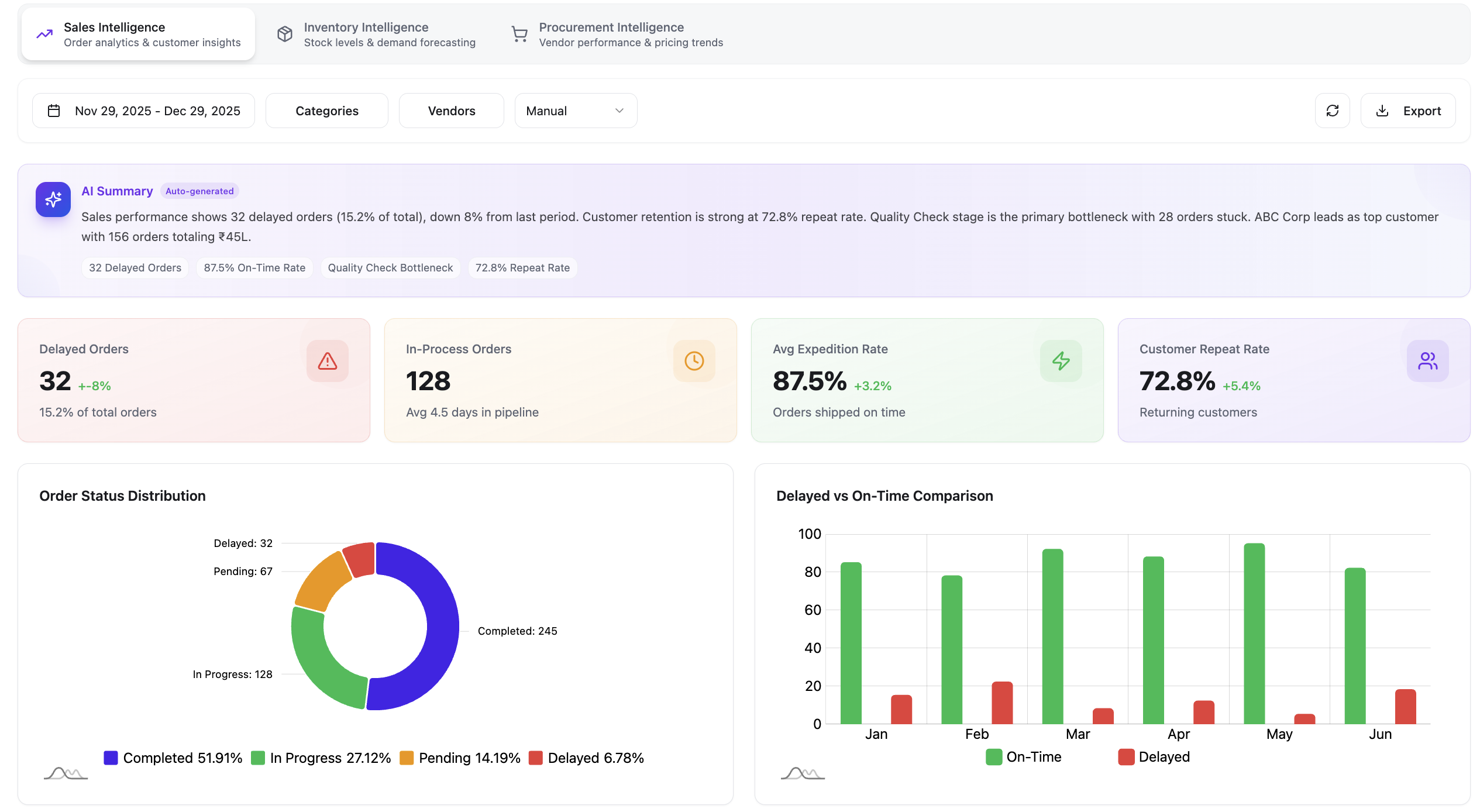Click the Jan On-Time green bar

coord(851,643)
